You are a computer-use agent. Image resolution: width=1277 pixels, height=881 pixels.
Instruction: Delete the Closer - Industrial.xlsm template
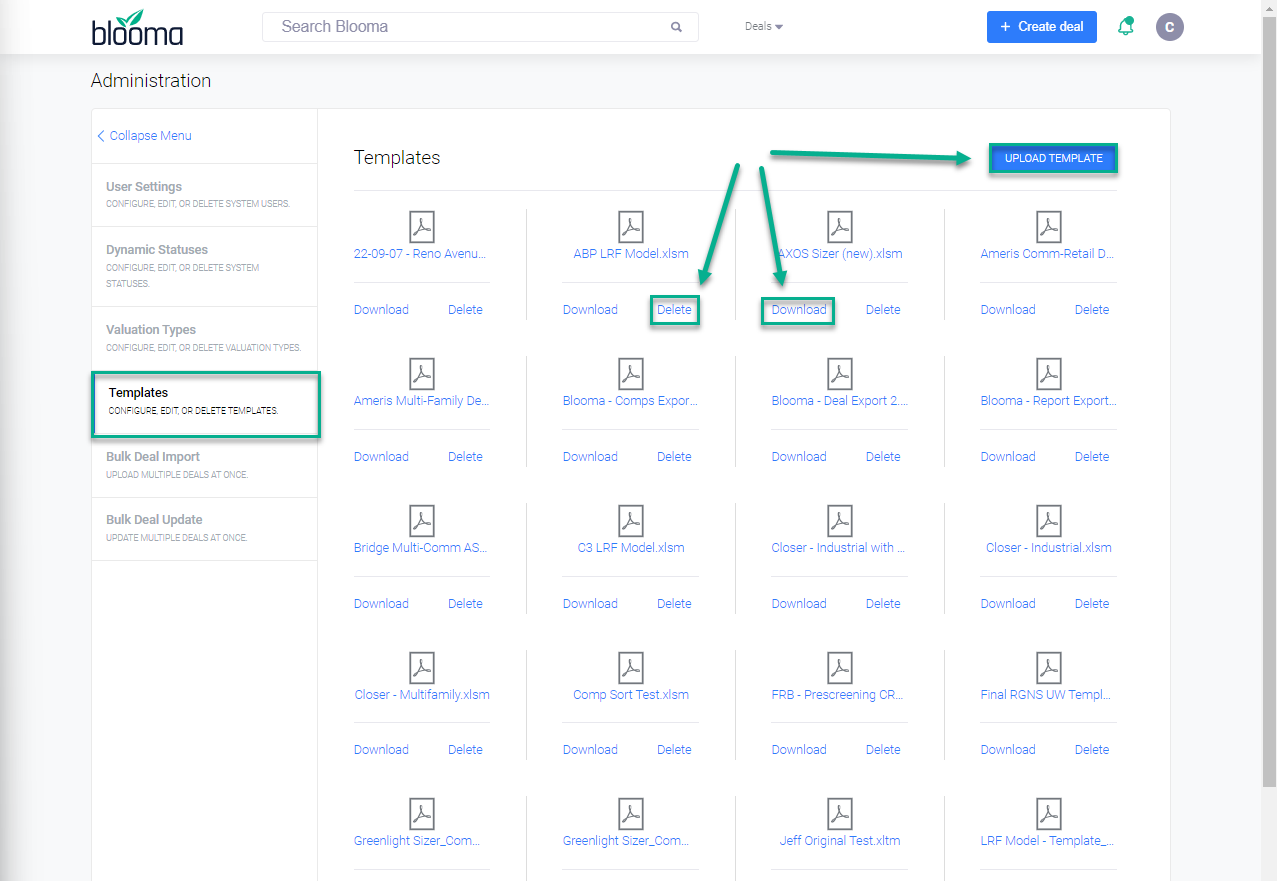coord(1092,604)
